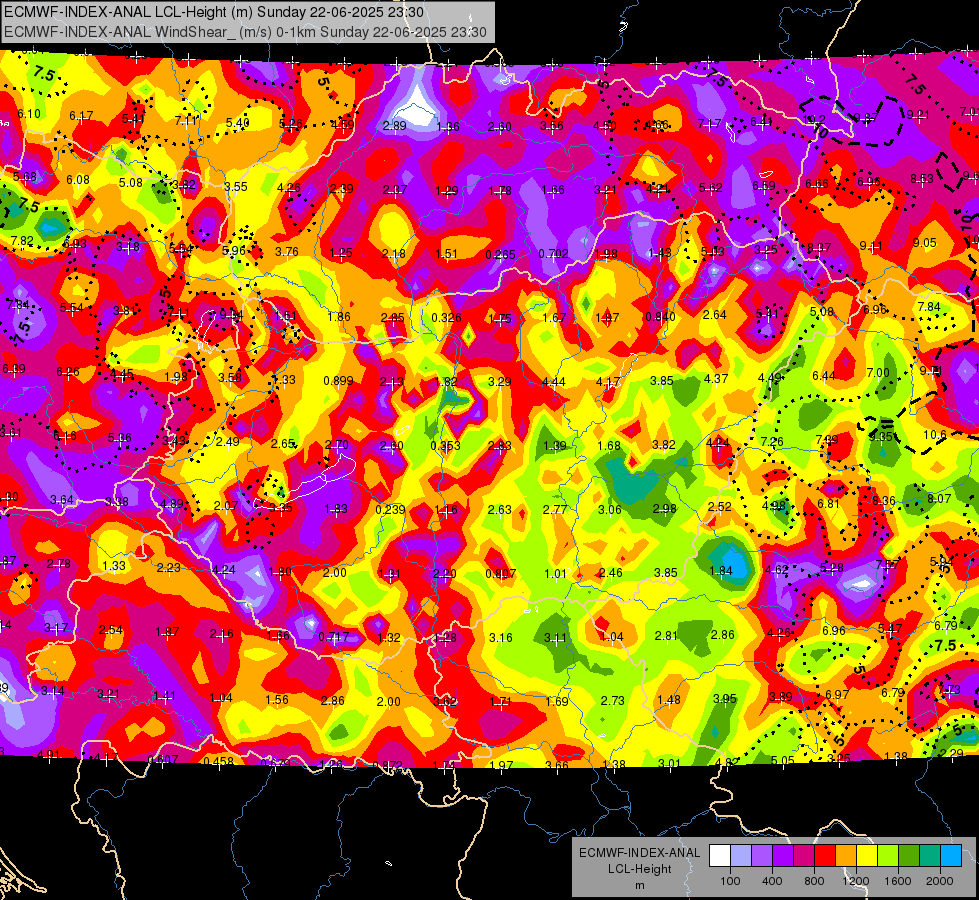
Task: Click the wind shear value 8.07
Action: coord(939,498)
